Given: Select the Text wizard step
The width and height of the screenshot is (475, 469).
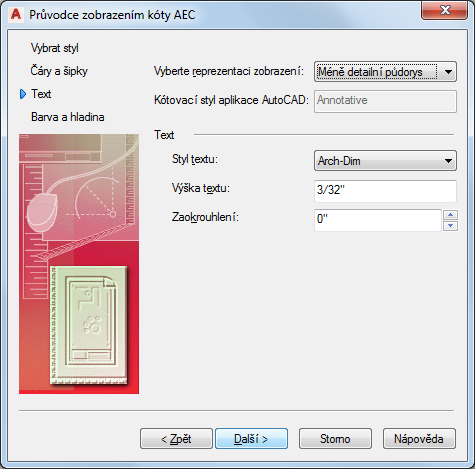Looking at the screenshot, I should pos(41,94).
